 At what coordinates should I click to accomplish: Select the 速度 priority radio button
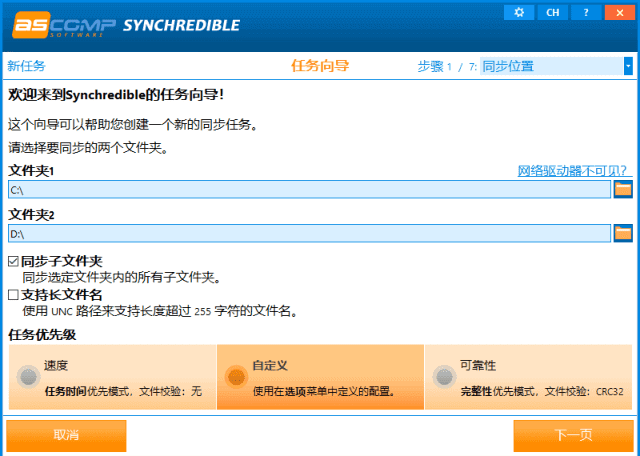click(28, 377)
